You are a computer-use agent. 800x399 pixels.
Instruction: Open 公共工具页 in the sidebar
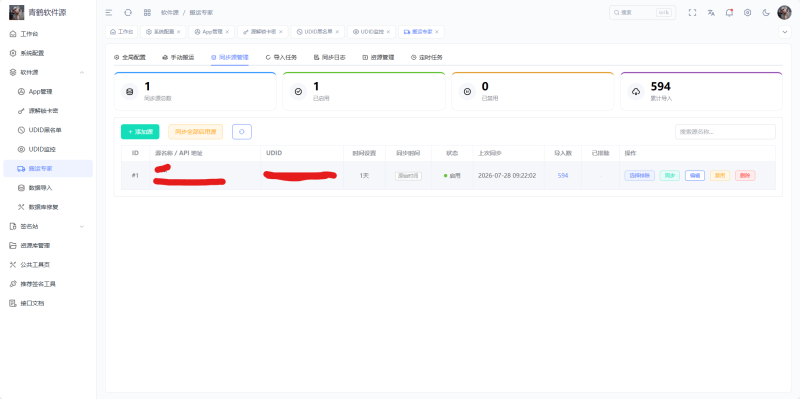48,265
